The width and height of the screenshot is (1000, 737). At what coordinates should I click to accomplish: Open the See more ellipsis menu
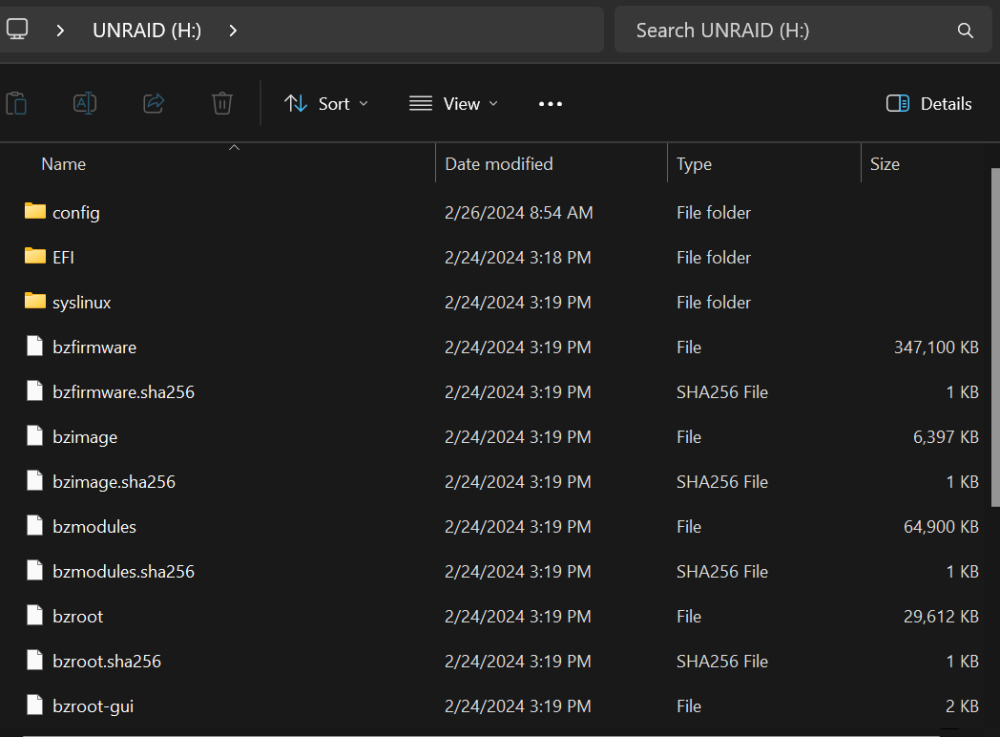[550, 104]
